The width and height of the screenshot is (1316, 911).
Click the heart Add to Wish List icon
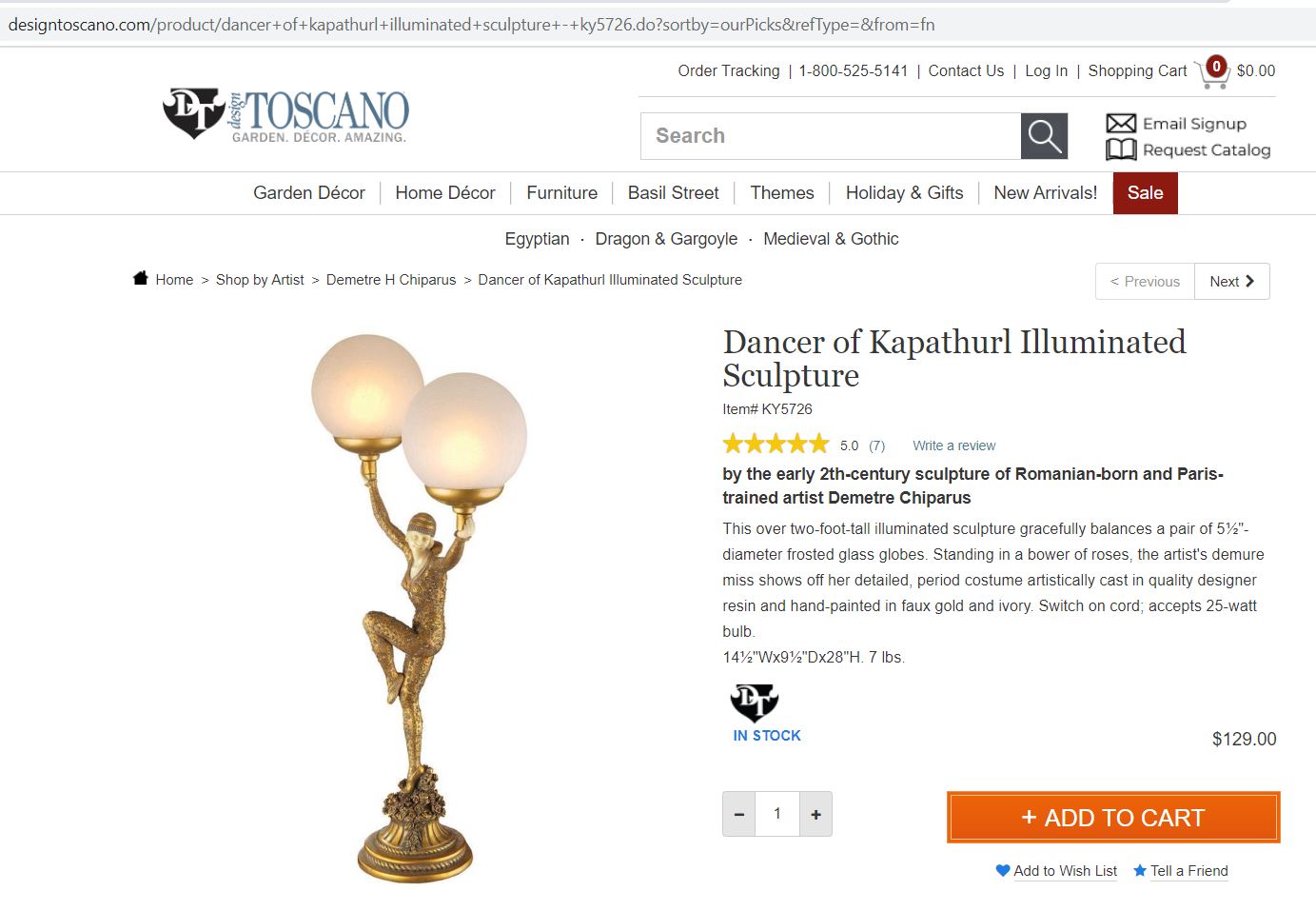pyautogui.click(x=1002, y=870)
